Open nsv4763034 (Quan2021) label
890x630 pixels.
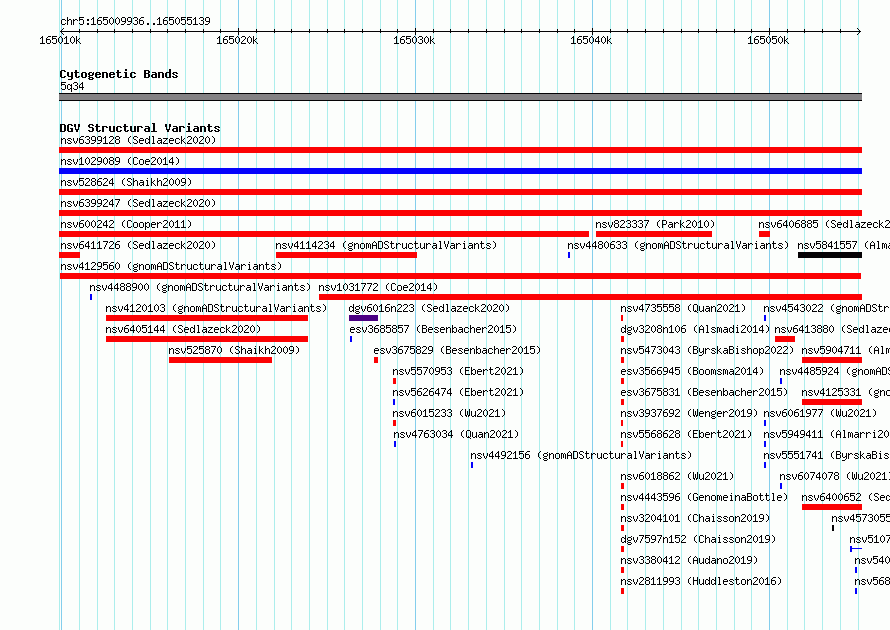tap(456, 434)
